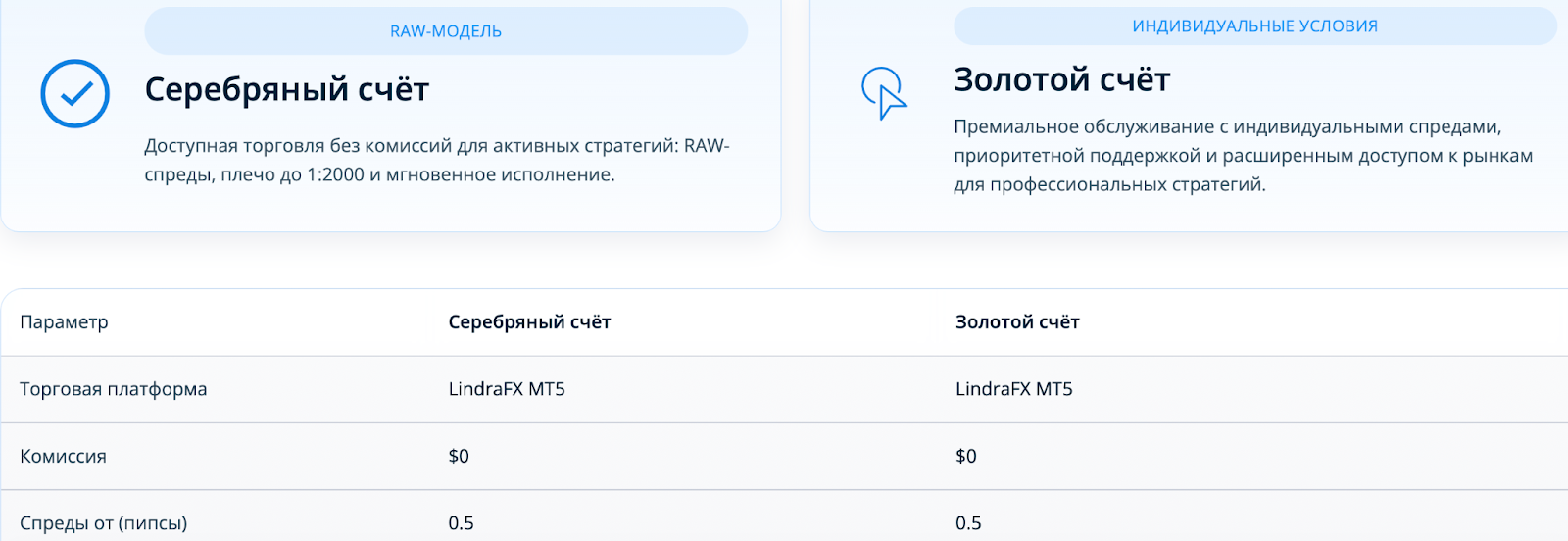Click the $0 commission under Серебряный счёт

459,456
